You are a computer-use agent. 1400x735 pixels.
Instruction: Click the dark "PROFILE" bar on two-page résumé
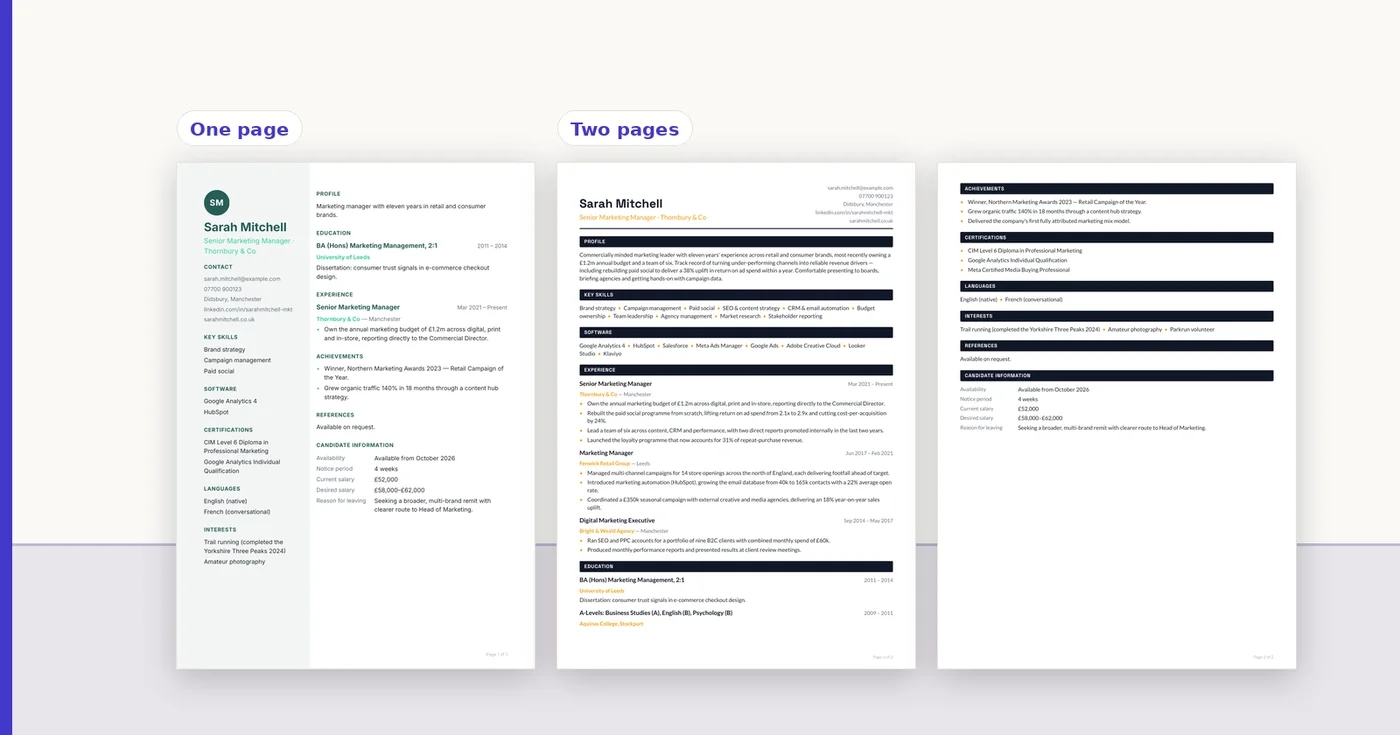point(736,241)
